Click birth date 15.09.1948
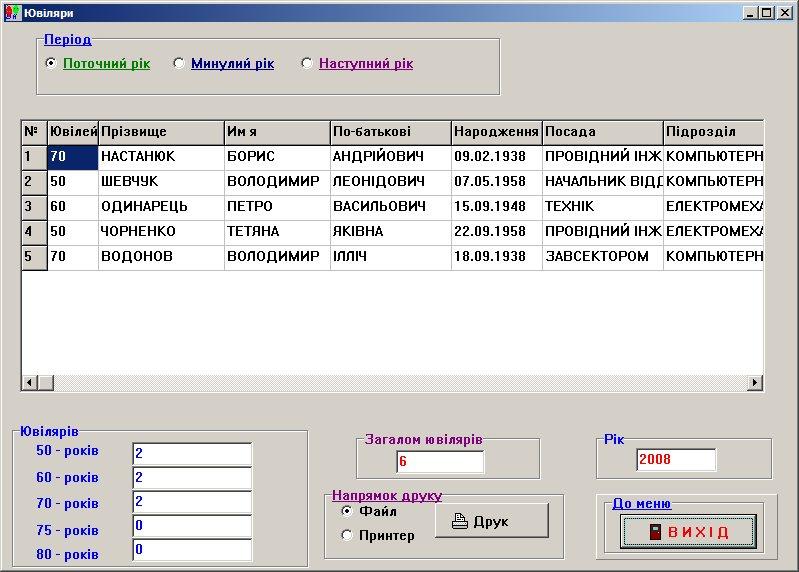 tap(497, 207)
